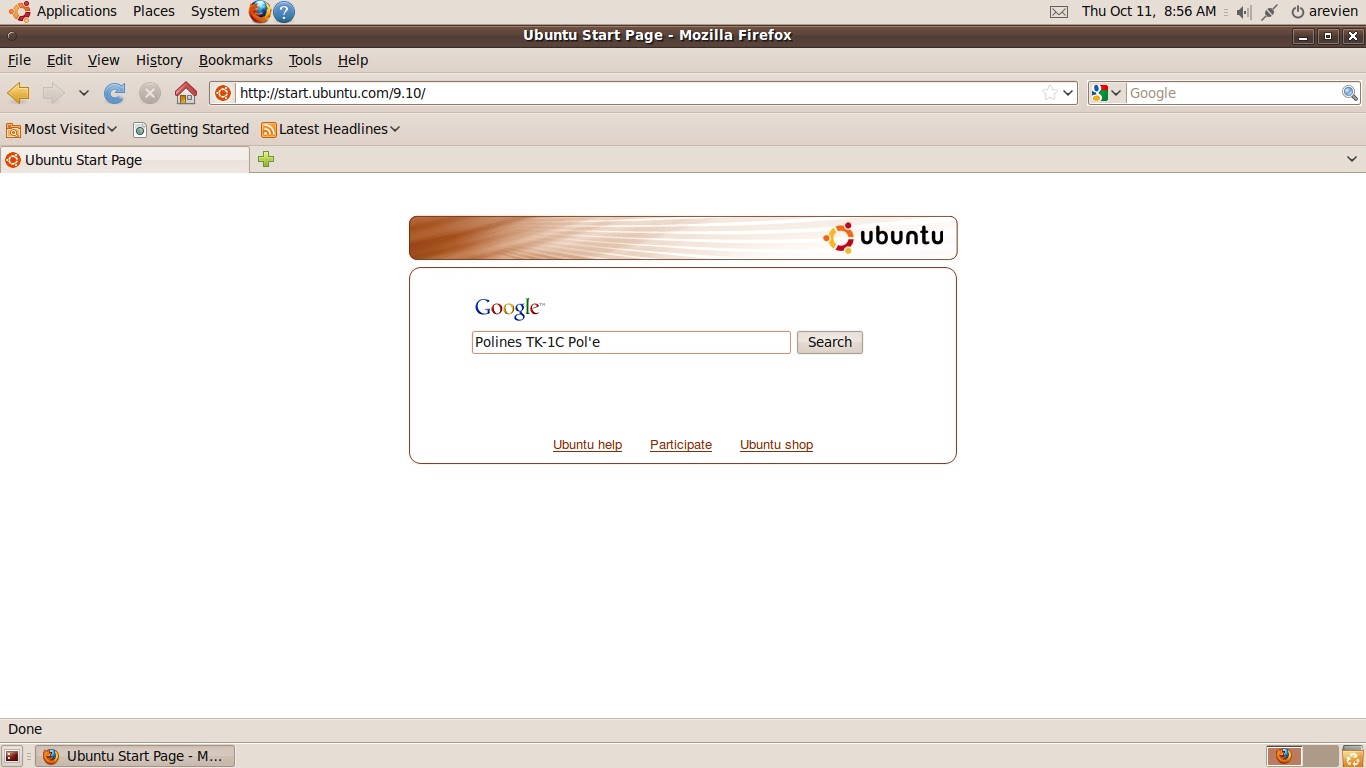Open the list all tabs dropdown
The height and width of the screenshot is (768, 1366).
click(1352, 159)
